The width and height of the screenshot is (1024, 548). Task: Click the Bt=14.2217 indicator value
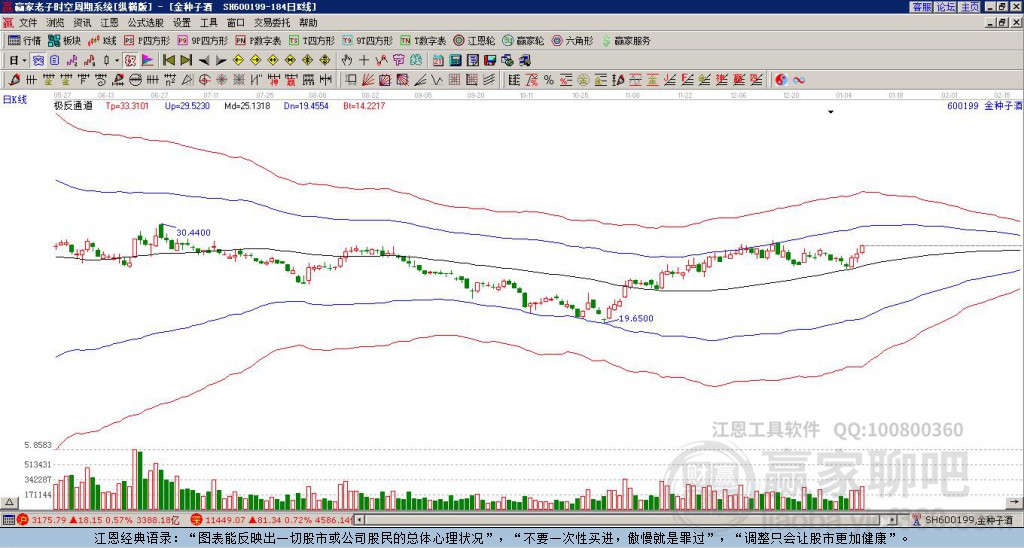(x=364, y=105)
